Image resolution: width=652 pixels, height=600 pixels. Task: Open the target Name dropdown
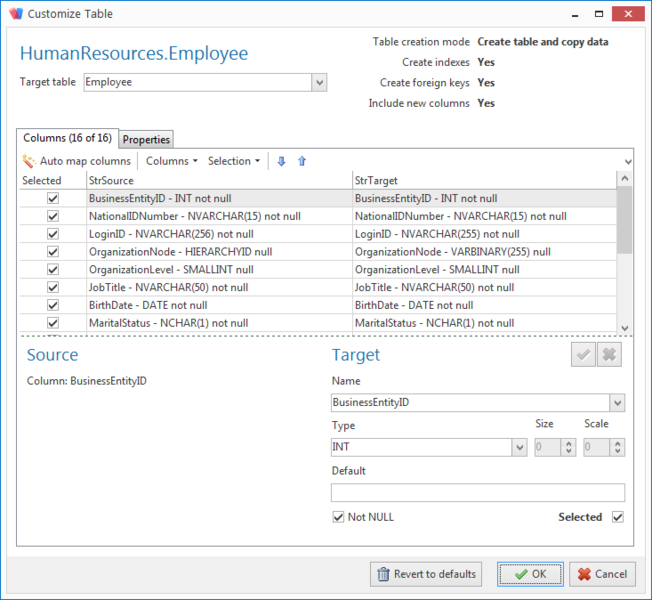click(x=617, y=402)
